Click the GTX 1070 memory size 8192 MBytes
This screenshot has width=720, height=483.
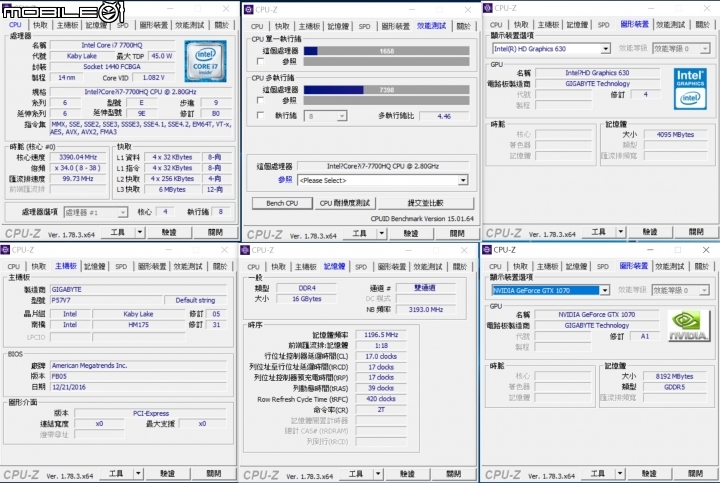[x=674, y=376]
